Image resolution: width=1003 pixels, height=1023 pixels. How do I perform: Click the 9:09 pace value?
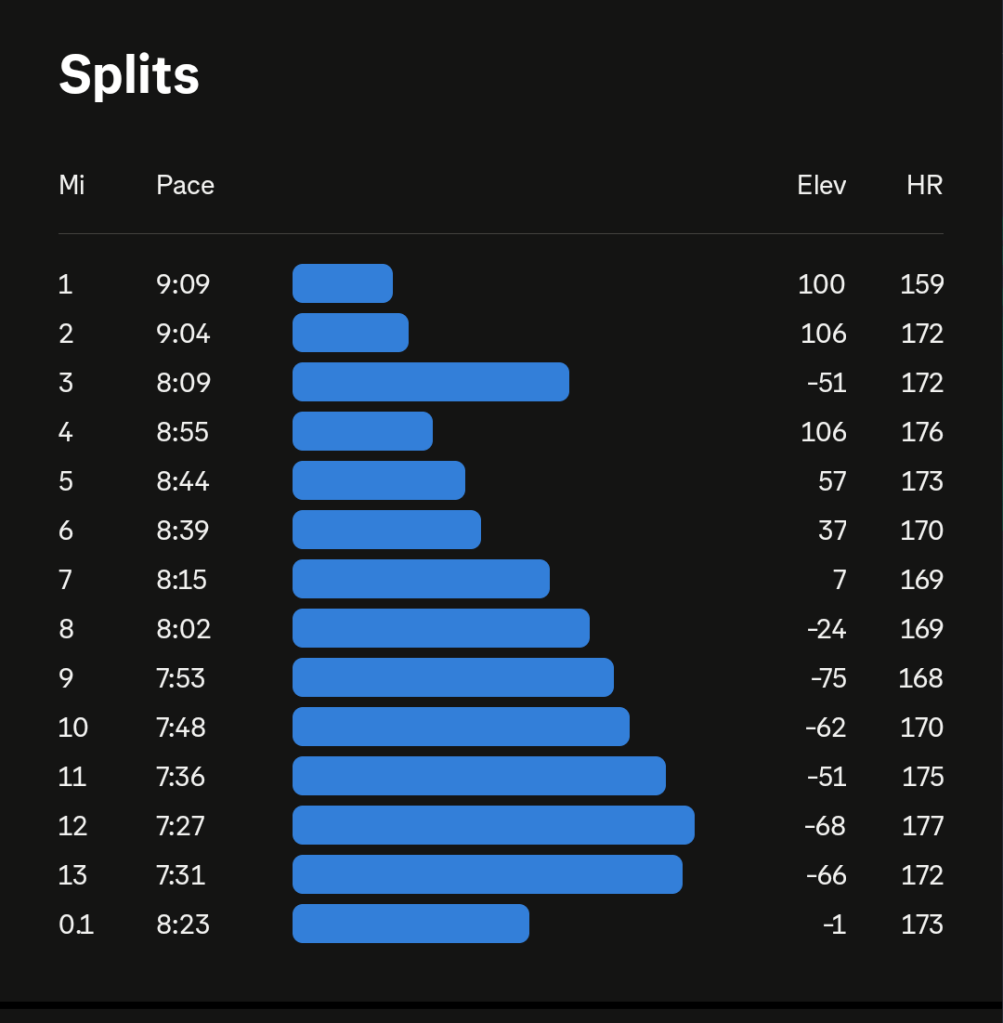pyautogui.click(x=183, y=284)
